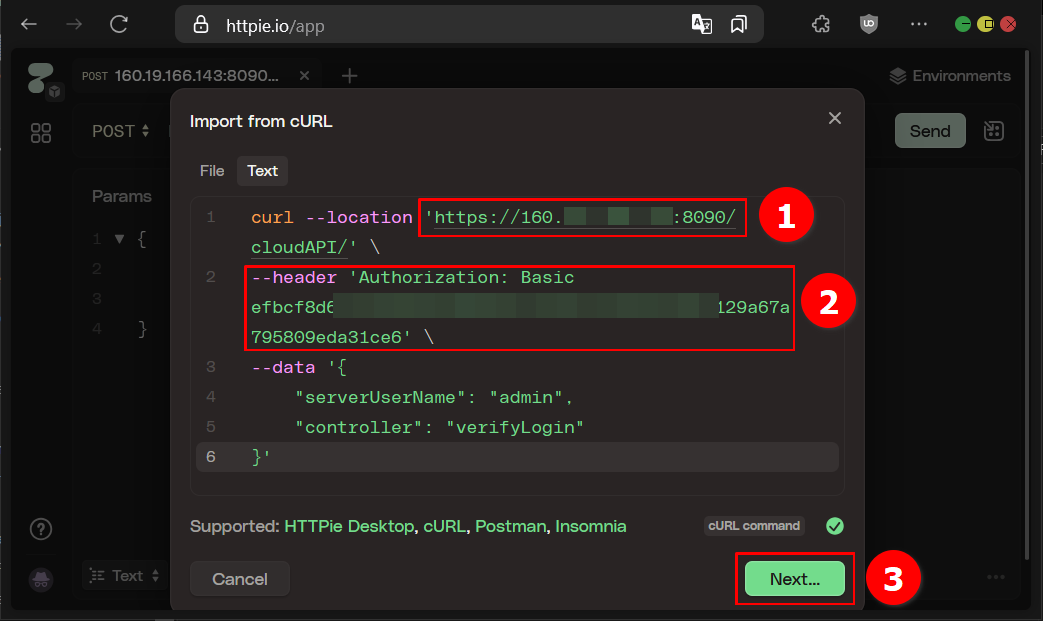Click the uBlock shield icon
Screen dimensions: 1043x621
tap(869, 25)
